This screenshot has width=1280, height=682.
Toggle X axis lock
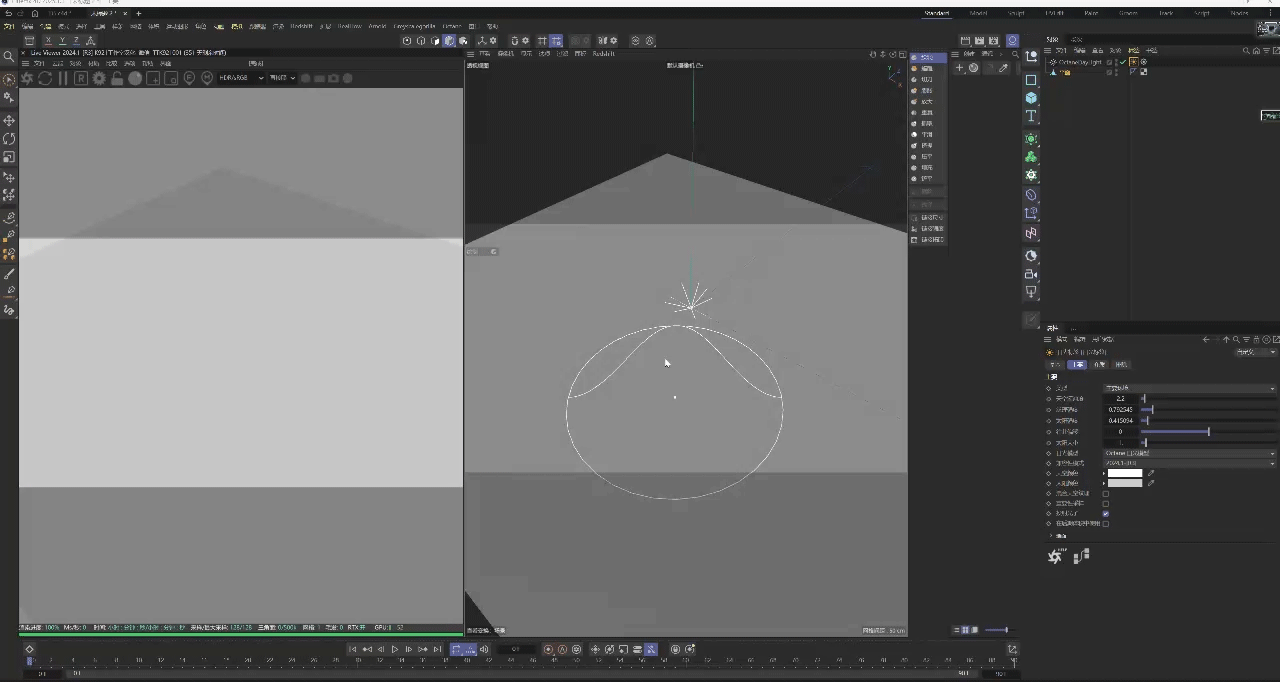47,41
